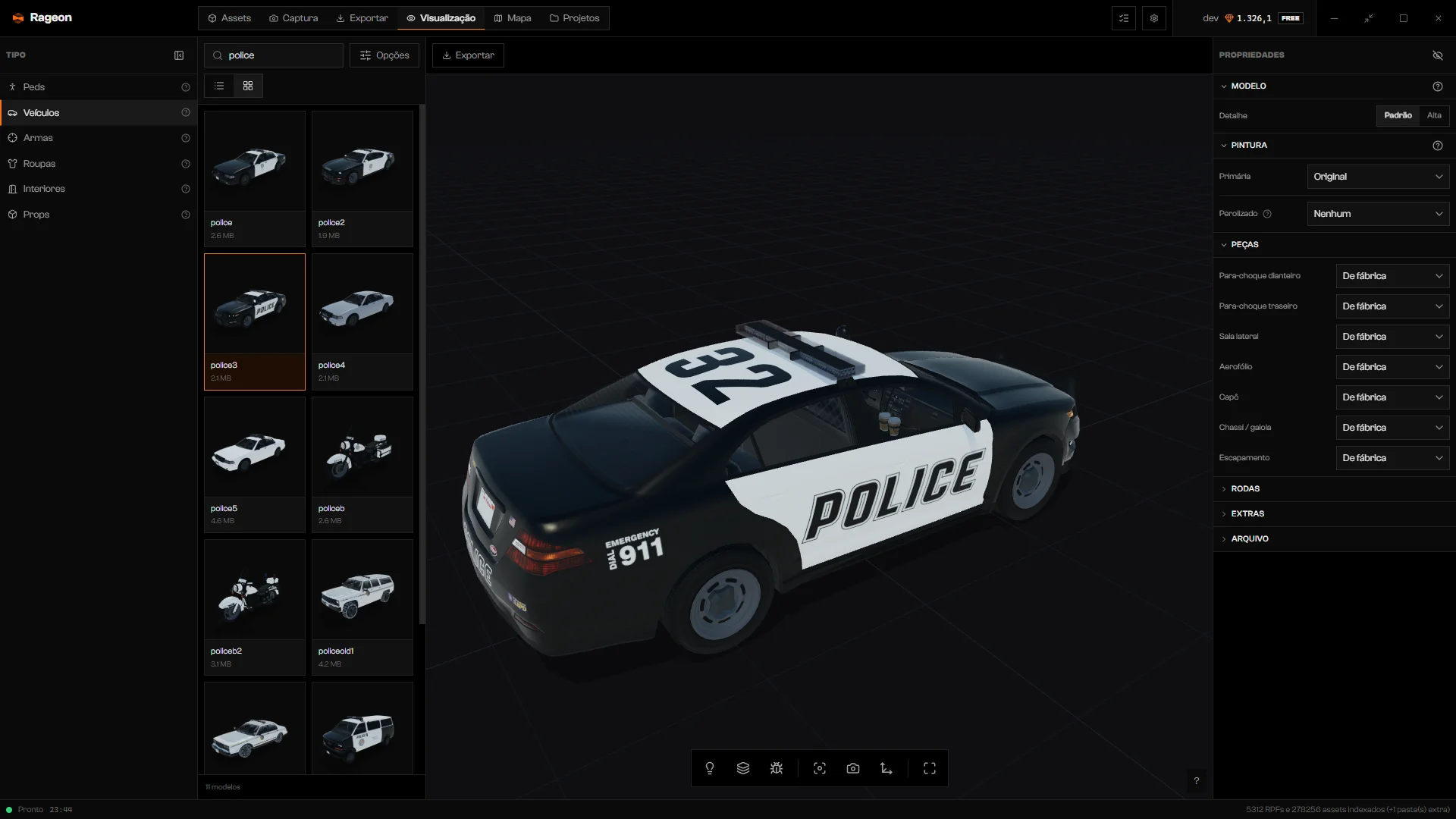The width and height of the screenshot is (1456, 819).
Task: Open the Aerofólio dropdown
Action: (1393, 367)
